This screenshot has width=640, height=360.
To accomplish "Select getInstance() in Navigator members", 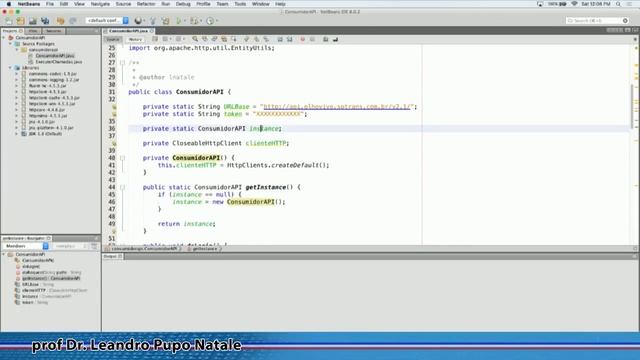I will [x=51, y=278].
